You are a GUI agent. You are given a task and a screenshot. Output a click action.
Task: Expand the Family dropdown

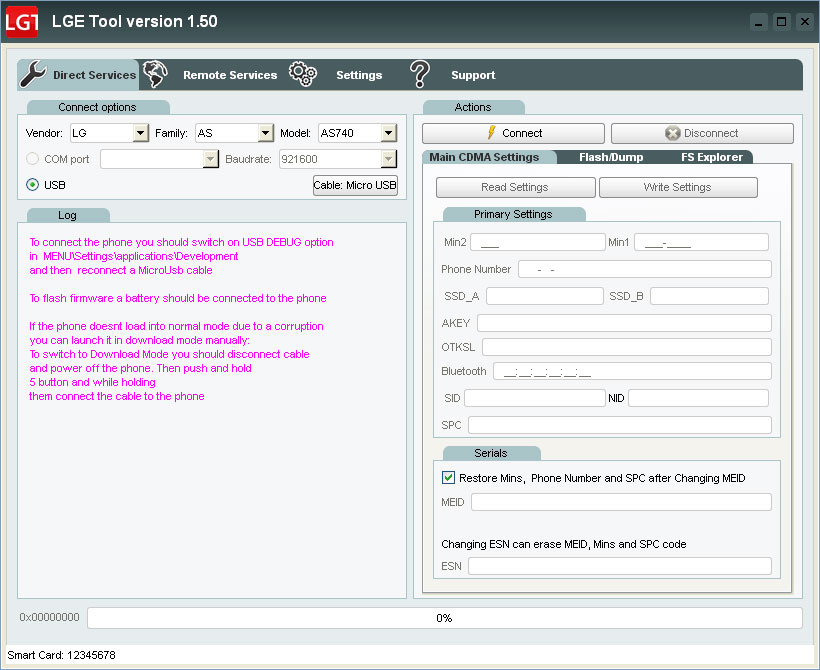[x=266, y=133]
